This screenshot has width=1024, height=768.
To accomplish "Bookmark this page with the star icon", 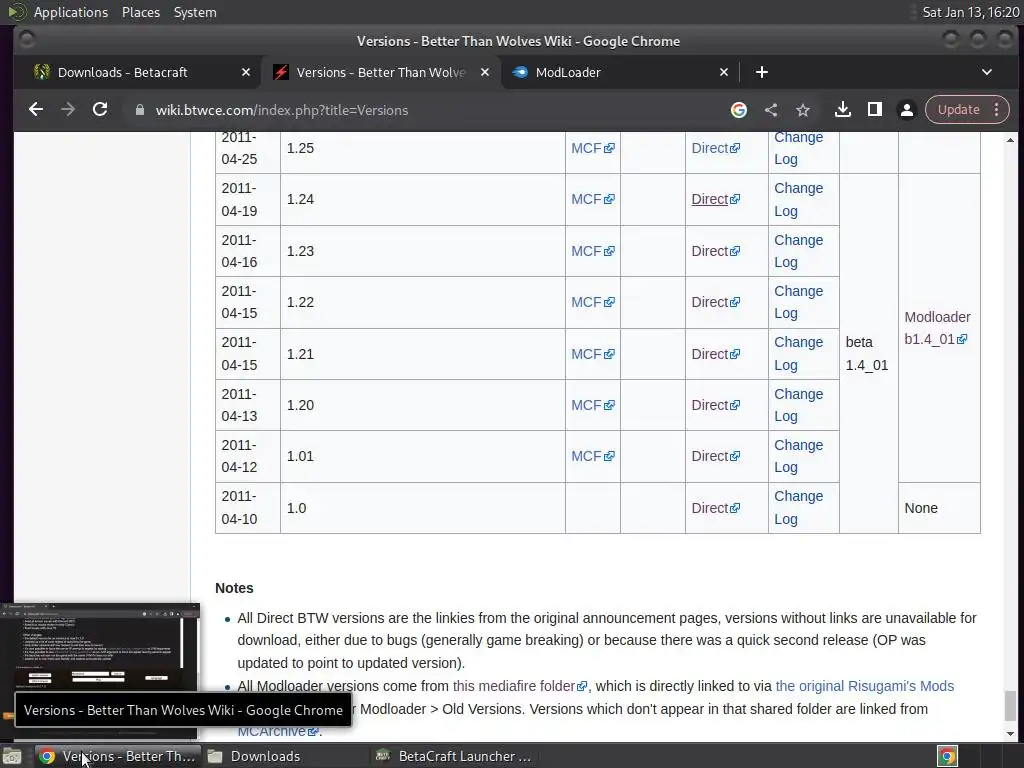I will pos(803,110).
